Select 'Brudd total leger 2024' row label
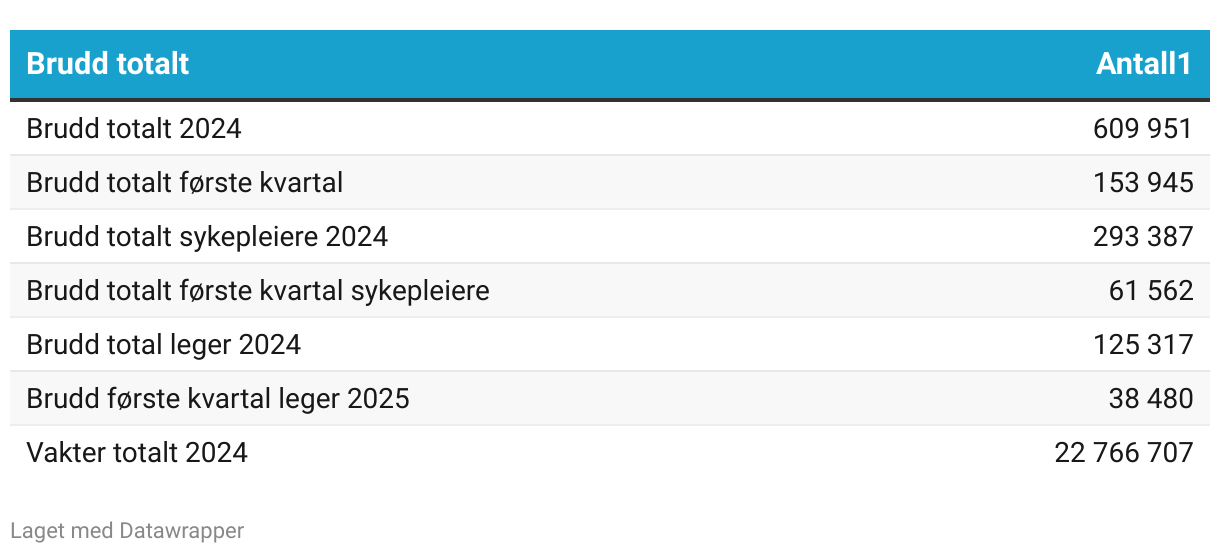1220x554 pixels. point(164,345)
